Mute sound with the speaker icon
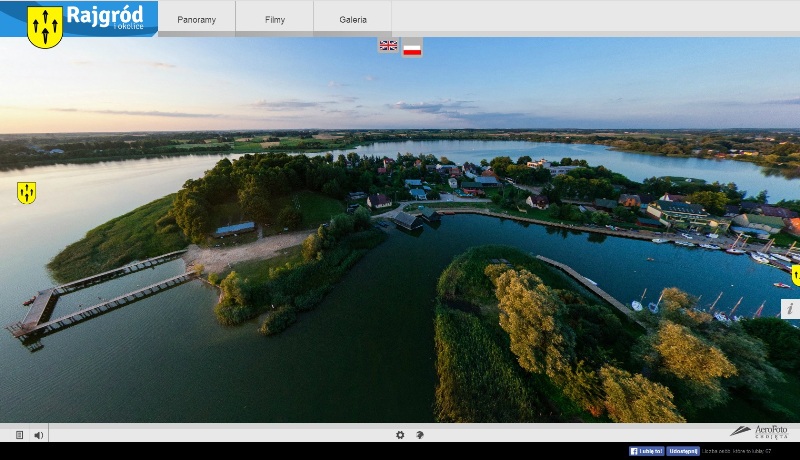This screenshot has height=460, width=800. pos(39,435)
